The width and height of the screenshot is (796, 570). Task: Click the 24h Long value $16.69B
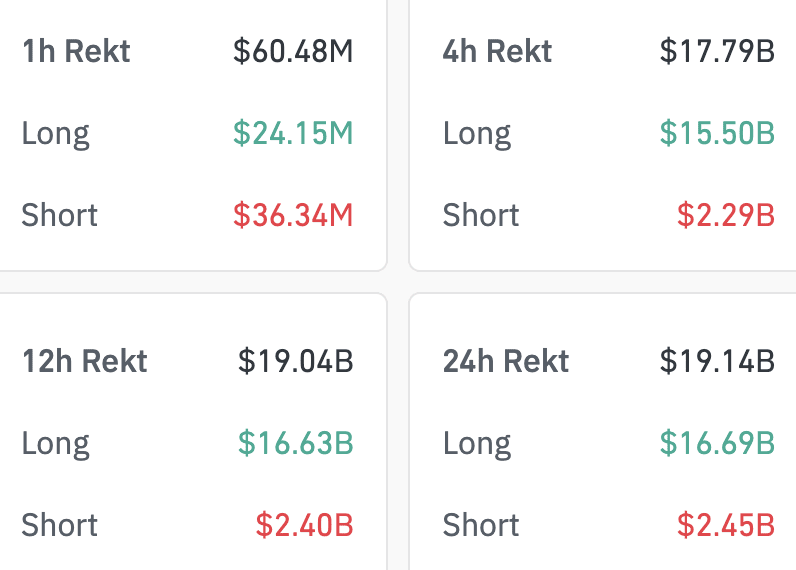tap(717, 443)
